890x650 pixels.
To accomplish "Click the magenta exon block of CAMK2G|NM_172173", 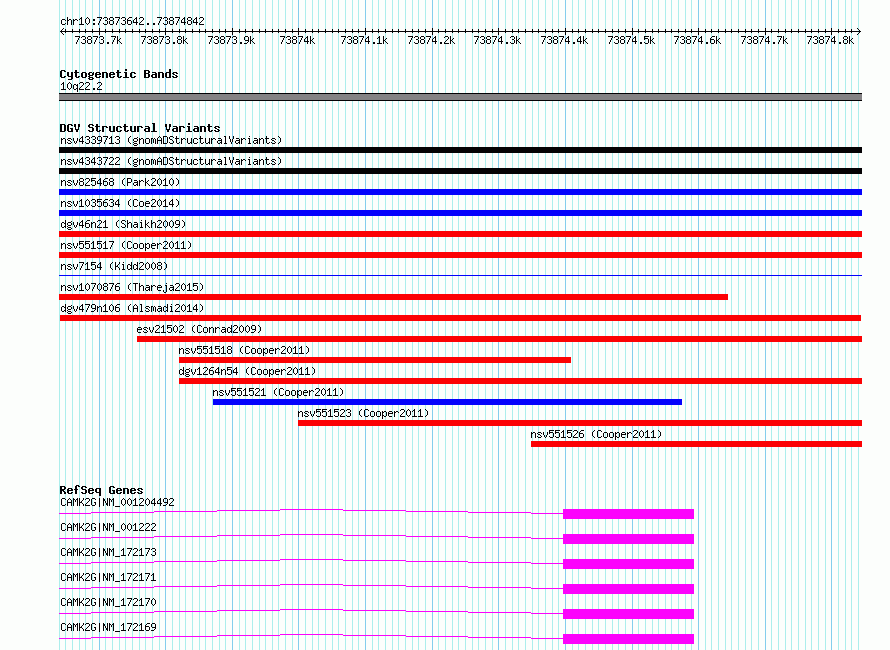I will 628,564.
